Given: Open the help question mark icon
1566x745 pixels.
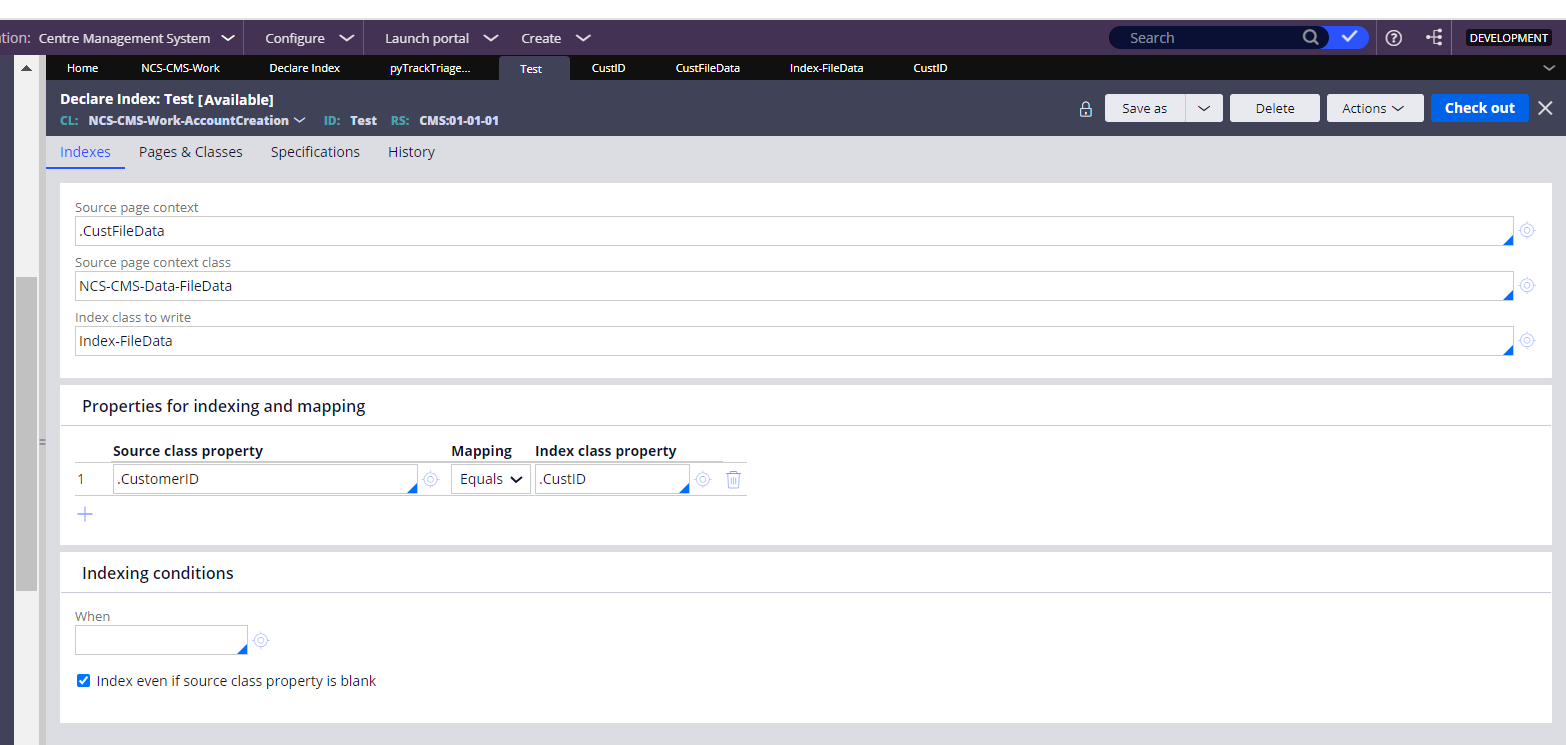Looking at the screenshot, I should pos(1394,38).
